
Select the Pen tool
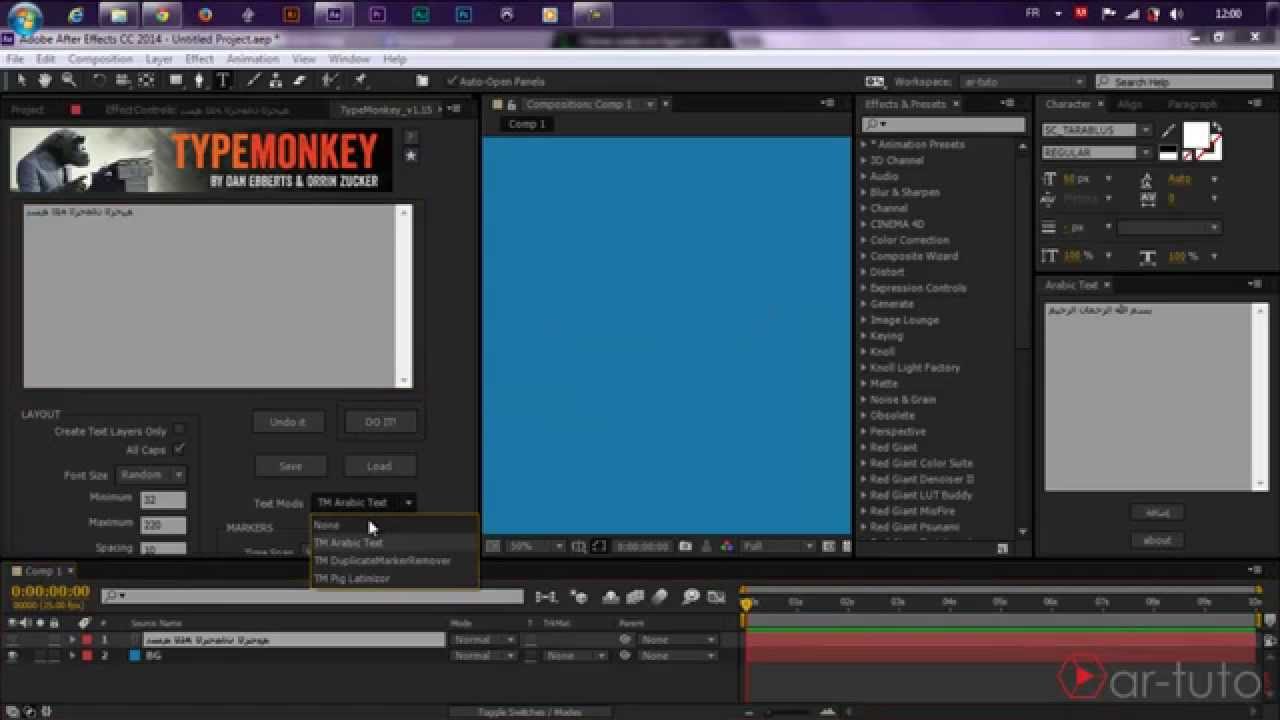[199, 81]
